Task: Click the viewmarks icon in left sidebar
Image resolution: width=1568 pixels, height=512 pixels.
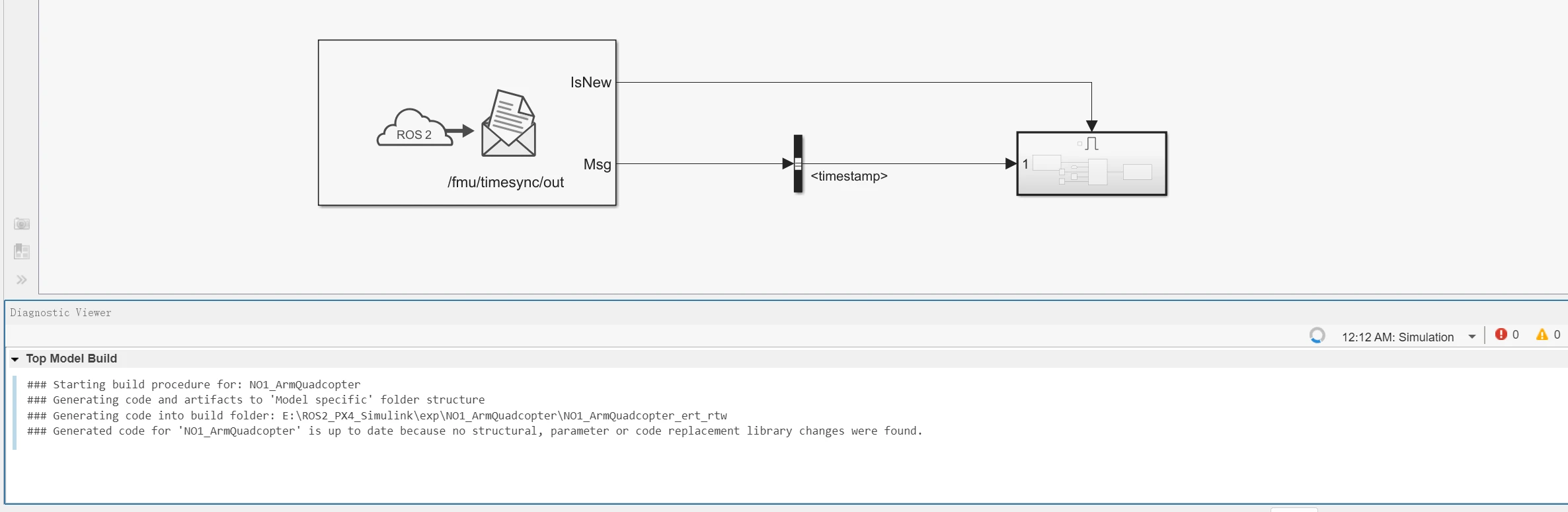Action: 22,251
